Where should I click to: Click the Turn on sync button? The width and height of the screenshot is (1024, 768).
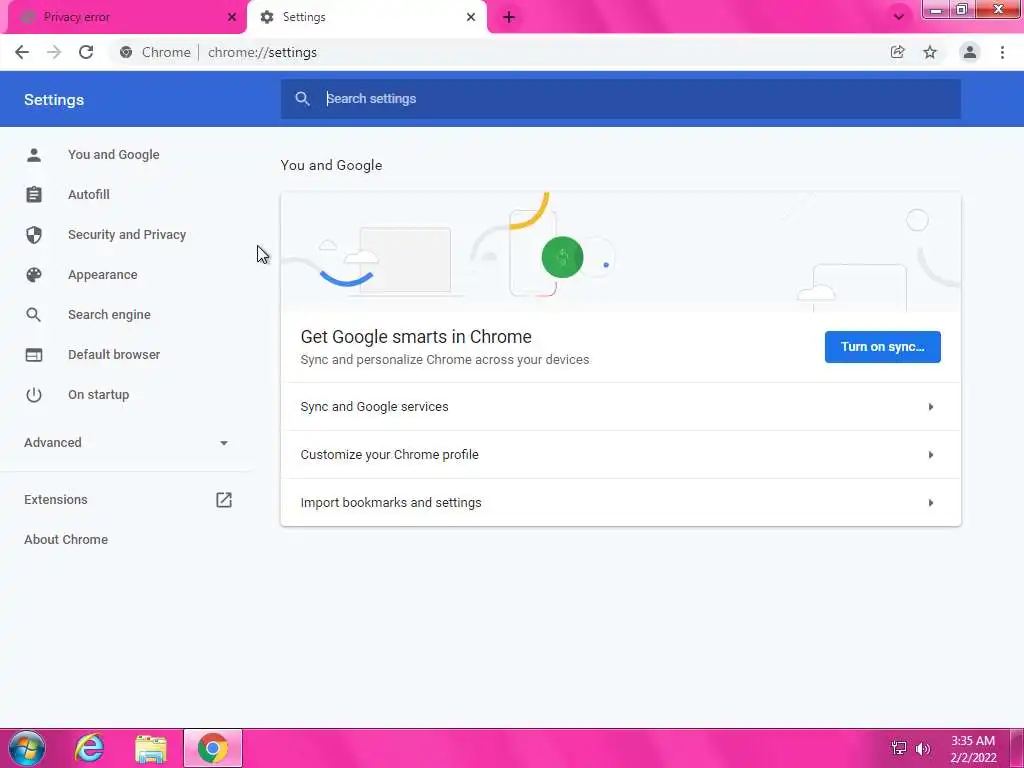coord(882,347)
